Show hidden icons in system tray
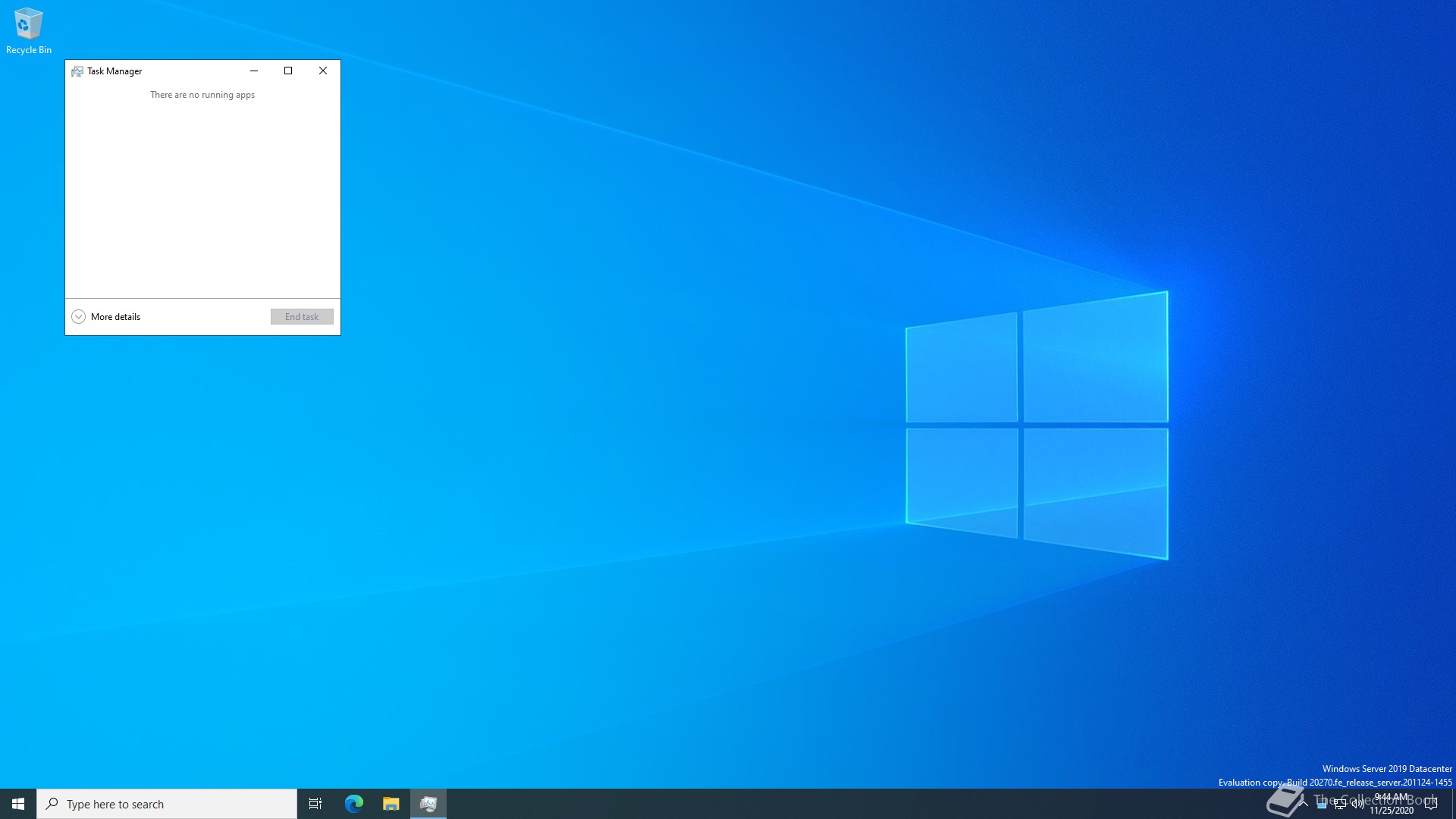The width and height of the screenshot is (1456, 819). pos(1304,804)
